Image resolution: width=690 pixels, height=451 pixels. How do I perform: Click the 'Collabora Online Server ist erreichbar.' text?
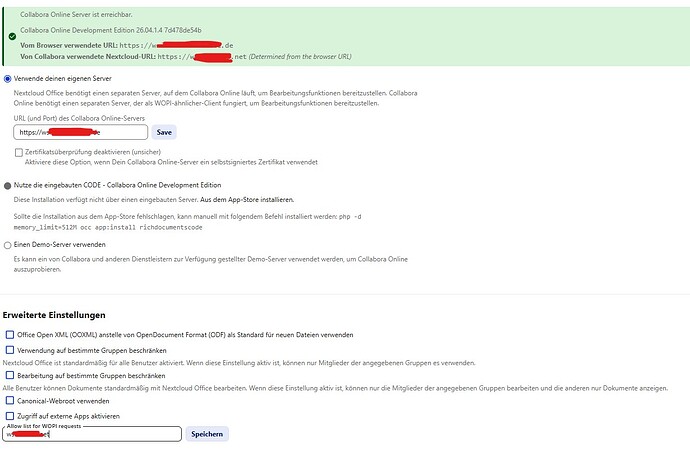click(x=76, y=15)
